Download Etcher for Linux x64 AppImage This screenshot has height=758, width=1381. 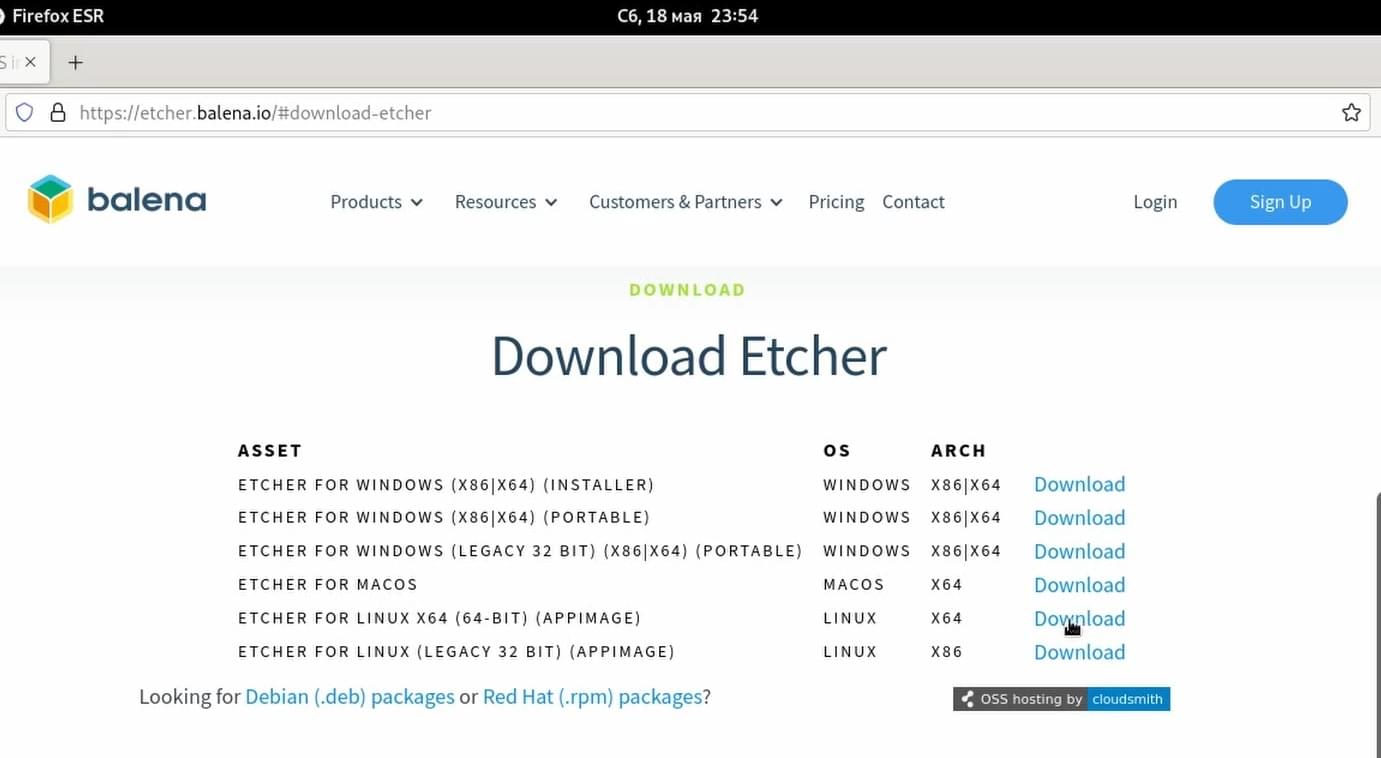1079,619
